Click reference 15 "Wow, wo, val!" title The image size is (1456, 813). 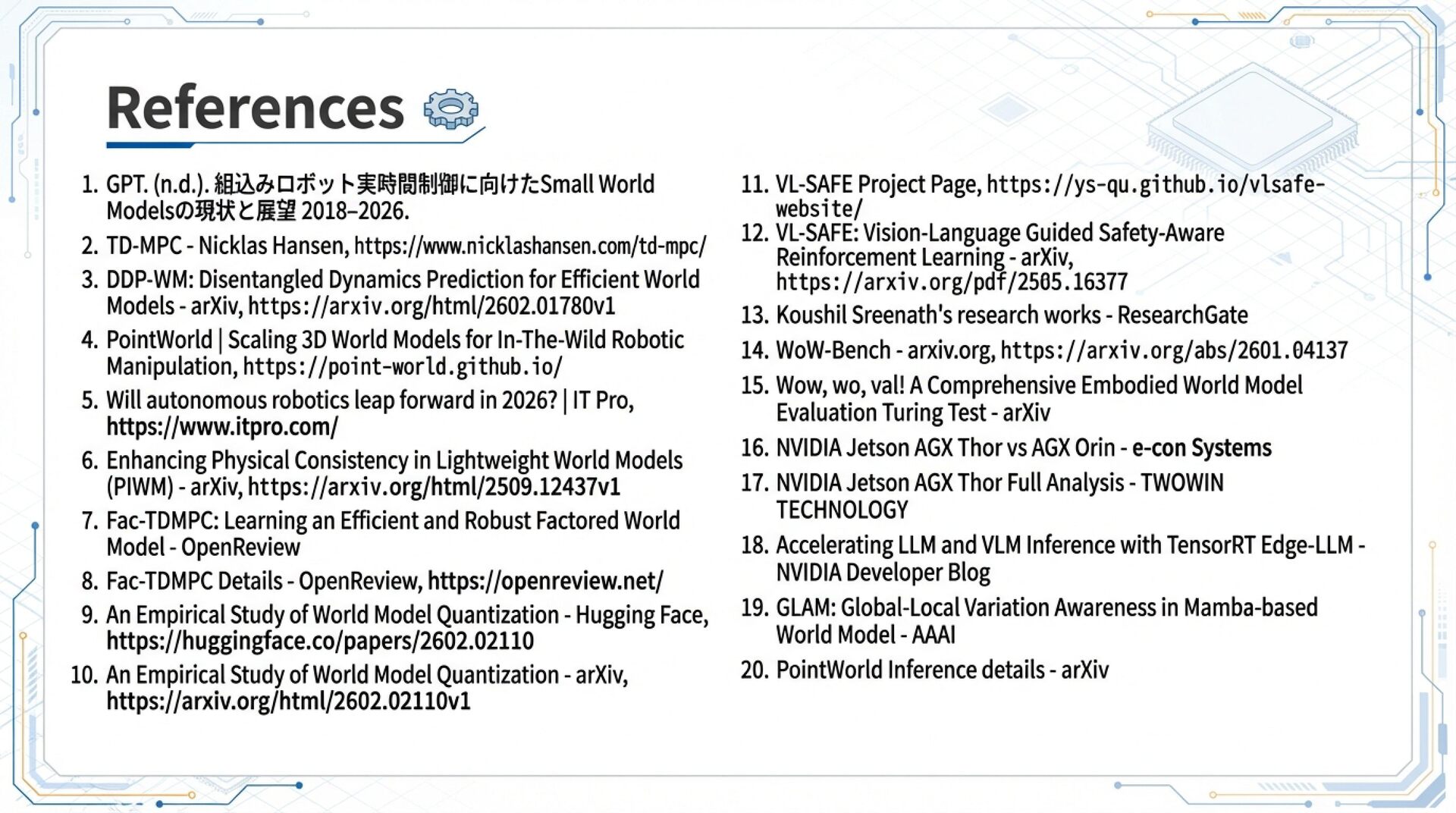pyautogui.click(x=1039, y=399)
